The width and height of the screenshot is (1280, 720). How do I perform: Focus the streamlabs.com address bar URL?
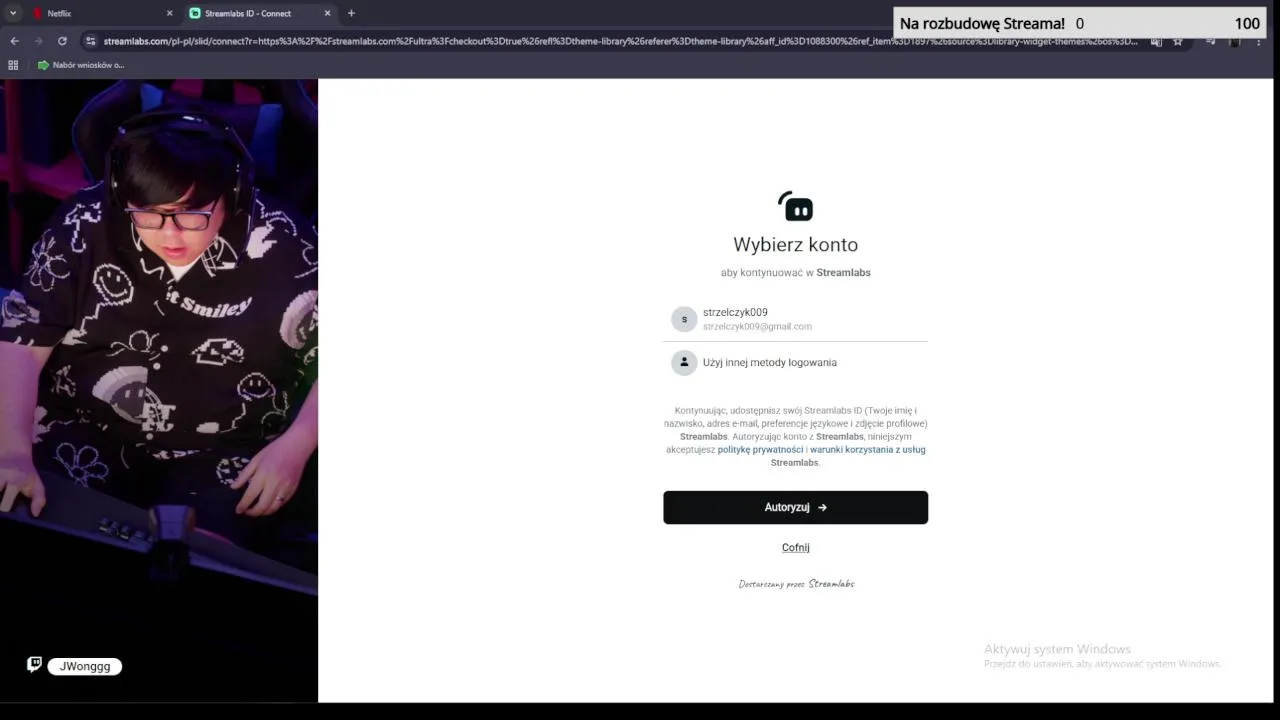coord(620,41)
